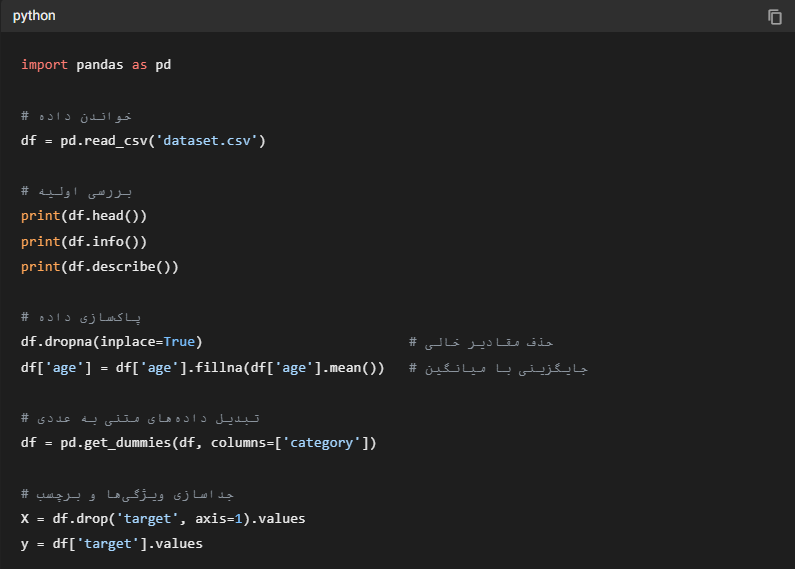The height and width of the screenshot is (569, 795).
Task: Click the y = df['target'].values line
Action: click(112, 544)
